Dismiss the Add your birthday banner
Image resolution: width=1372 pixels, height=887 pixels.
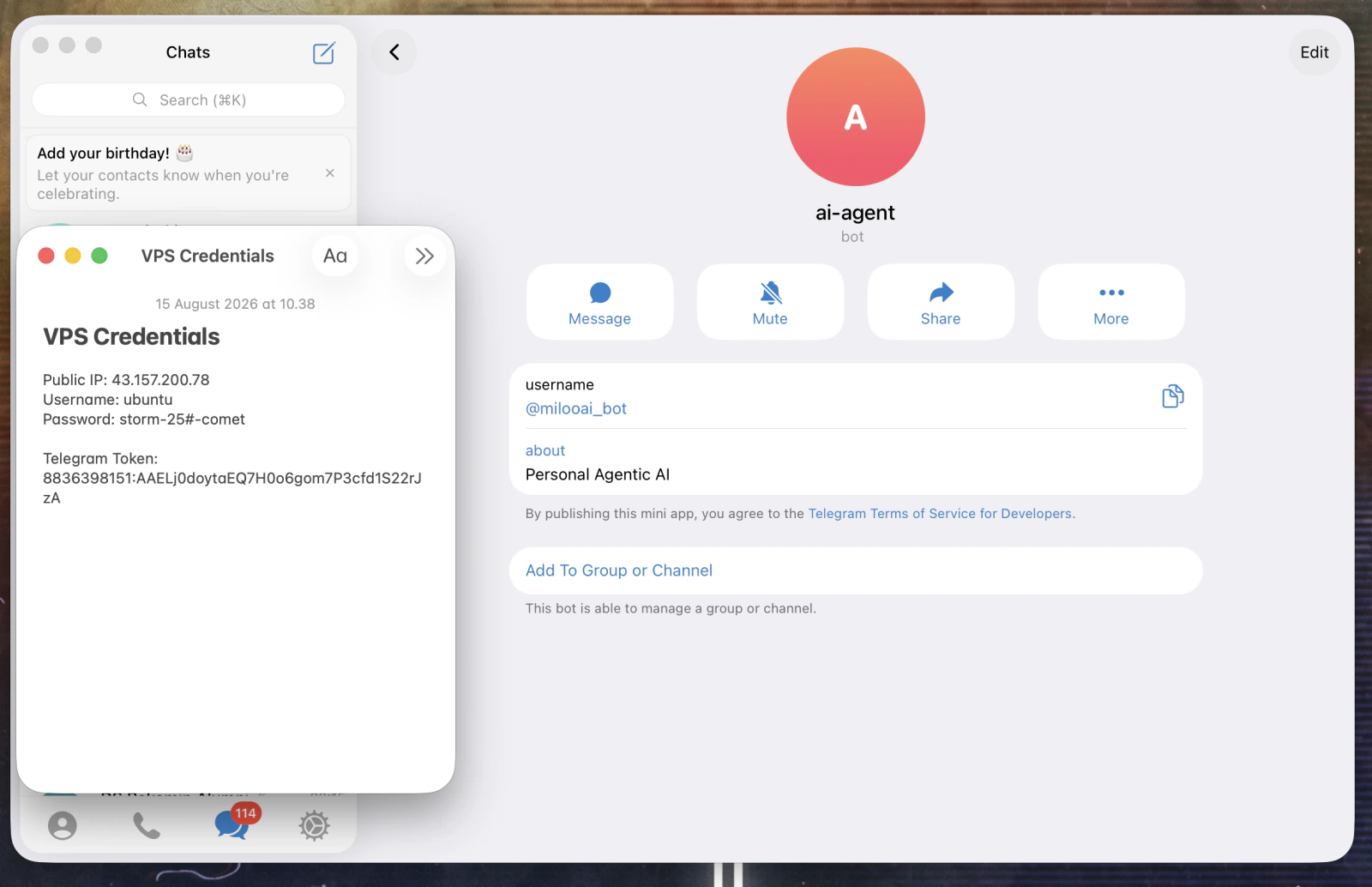point(330,173)
